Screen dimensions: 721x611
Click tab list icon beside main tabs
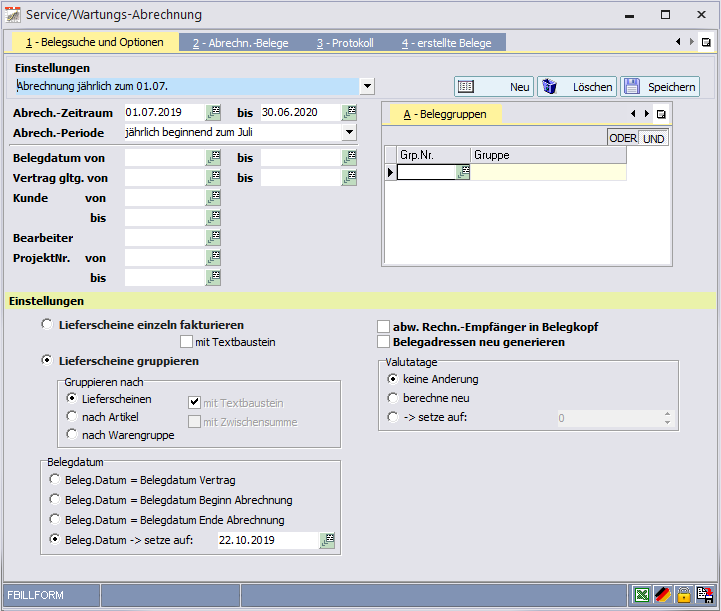pos(706,42)
